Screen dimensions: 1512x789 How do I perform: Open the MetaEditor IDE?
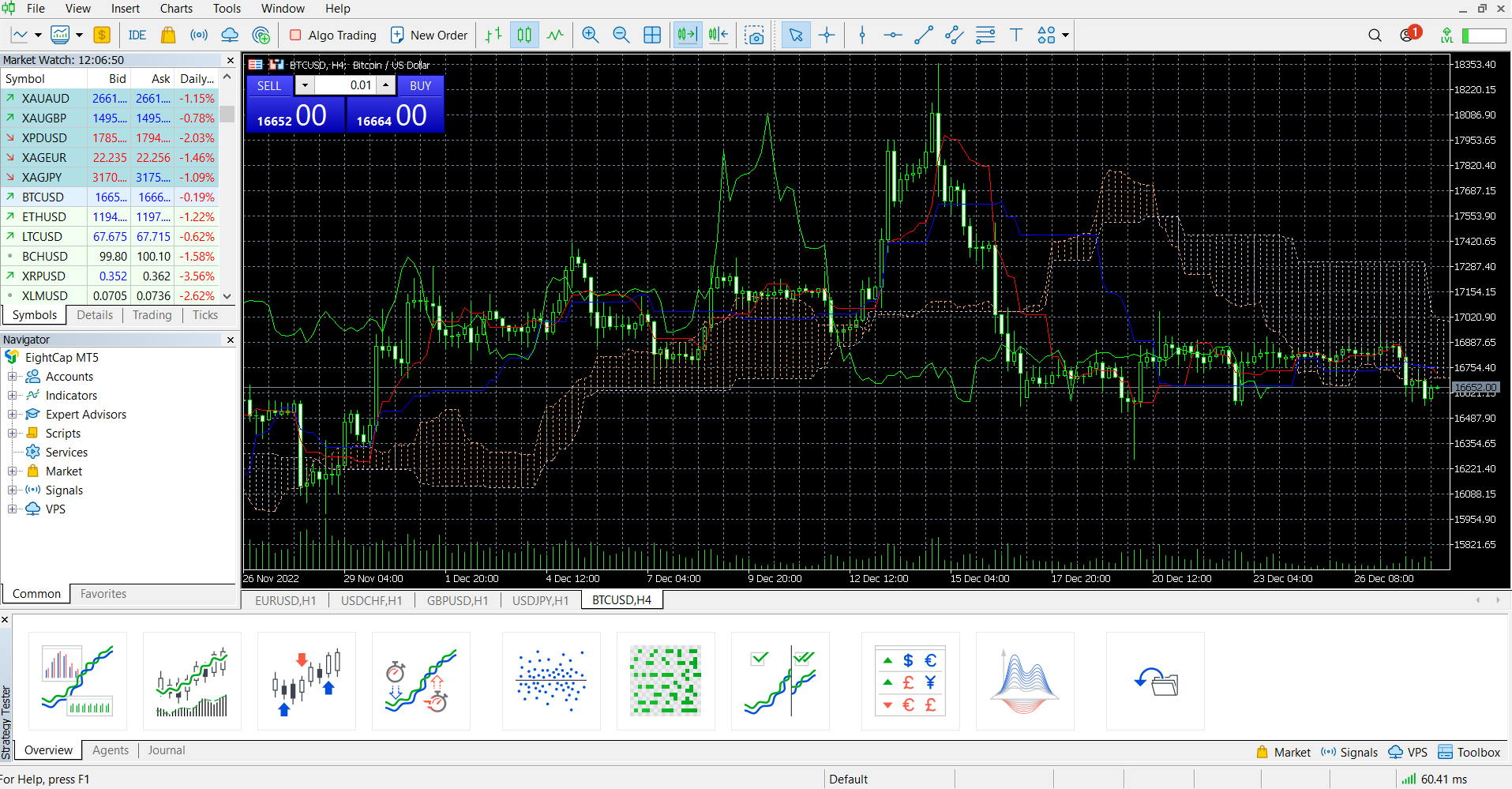(x=137, y=35)
